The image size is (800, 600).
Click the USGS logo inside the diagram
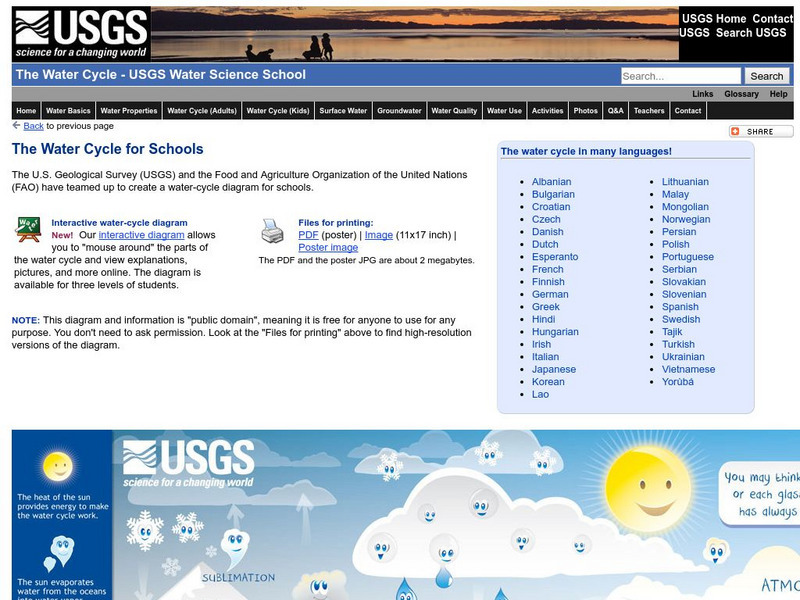click(x=188, y=464)
